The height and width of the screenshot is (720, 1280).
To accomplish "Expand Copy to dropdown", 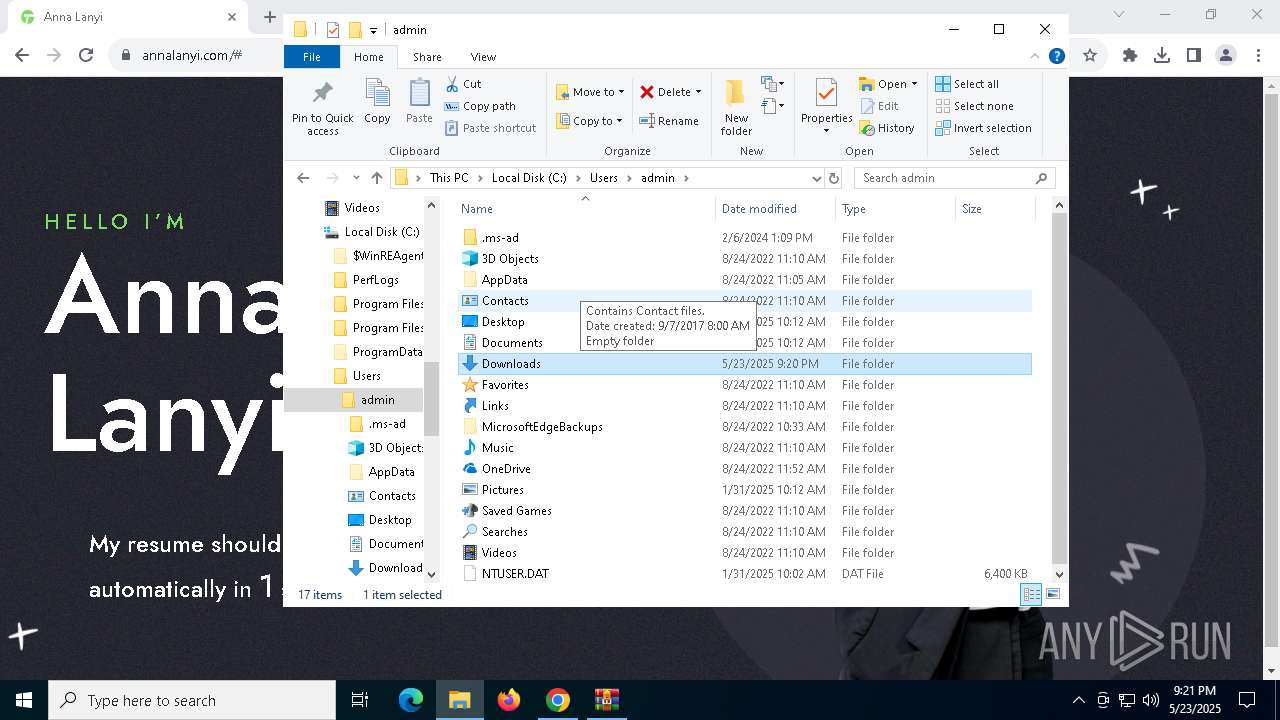I will pyautogui.click(x=619, y=121).
